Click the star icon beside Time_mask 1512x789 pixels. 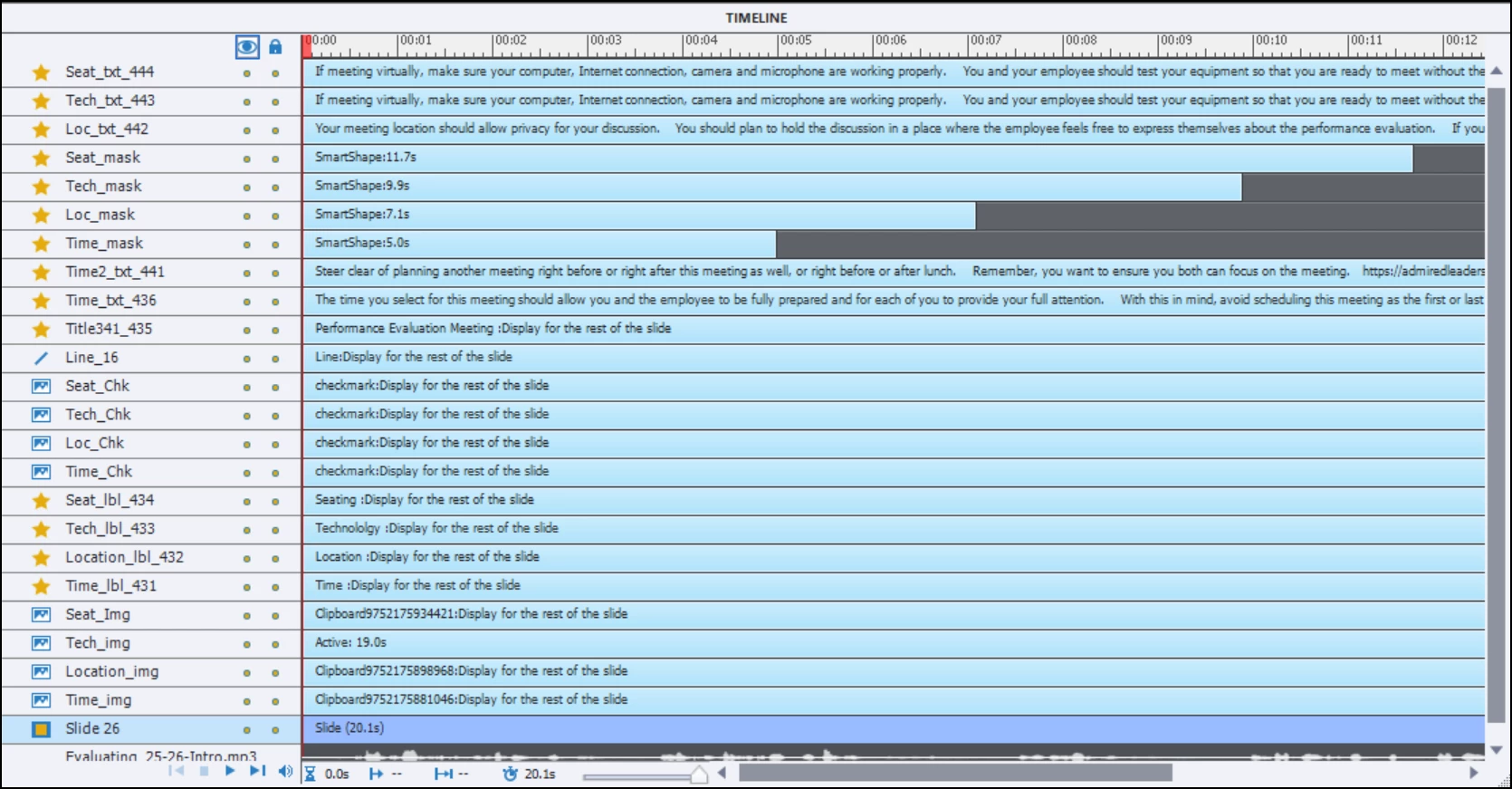tap(41, 244)
